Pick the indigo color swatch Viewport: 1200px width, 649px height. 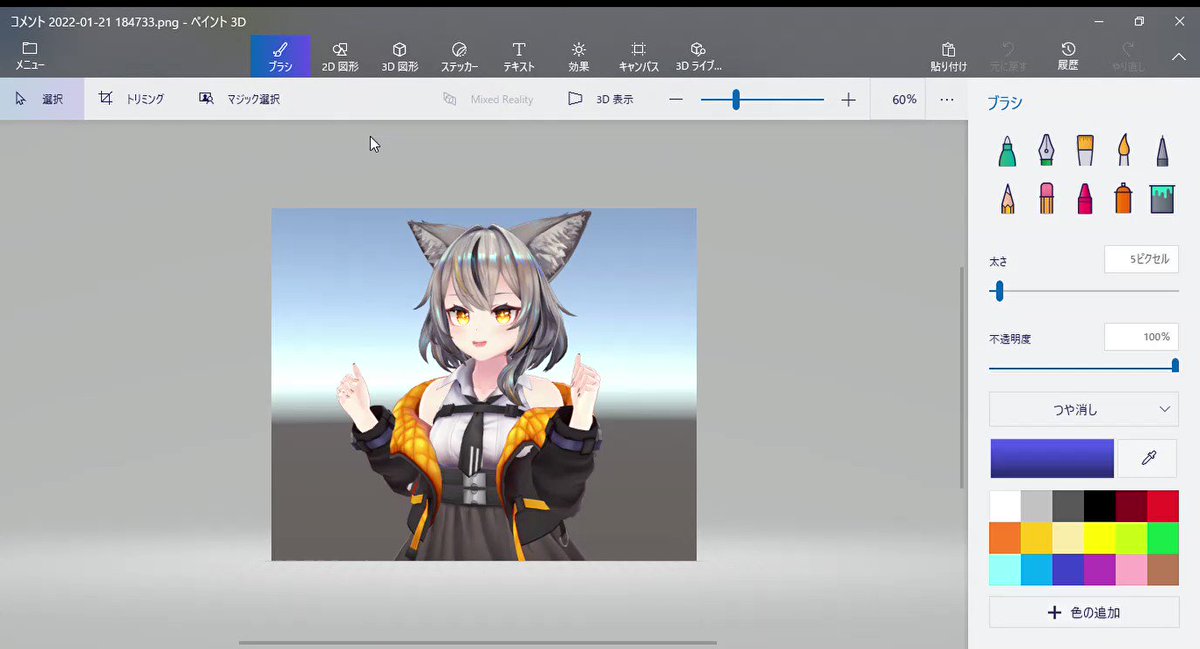pos(1068,570)
